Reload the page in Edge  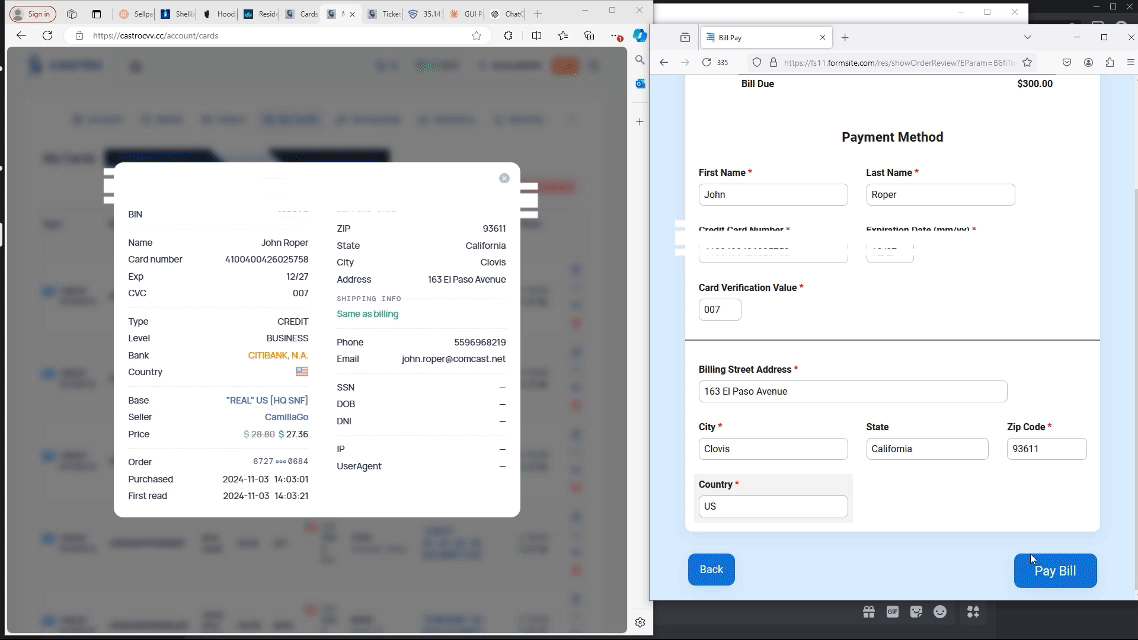pyautogui.click(x=47, y=35)
